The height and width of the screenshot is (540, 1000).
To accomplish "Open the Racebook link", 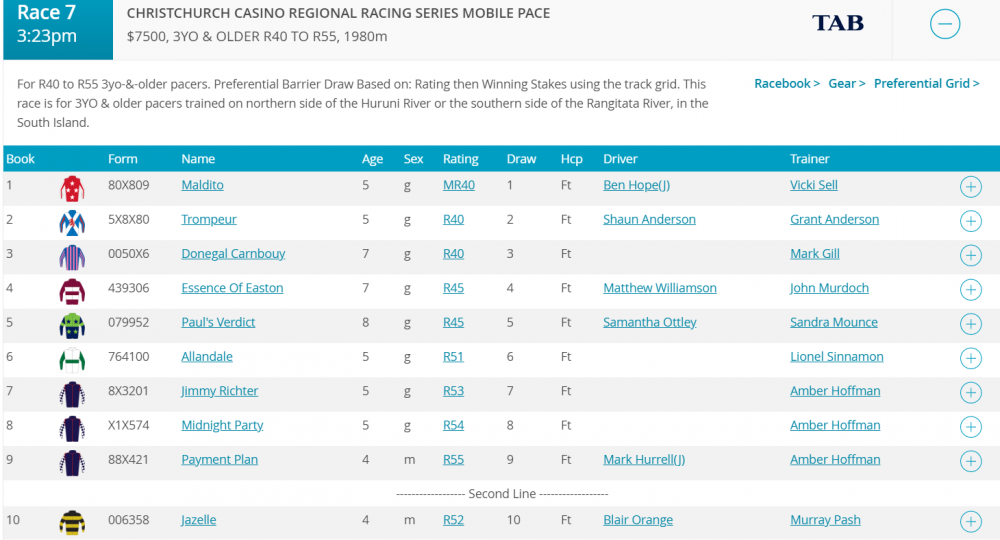I will point(787,84).
